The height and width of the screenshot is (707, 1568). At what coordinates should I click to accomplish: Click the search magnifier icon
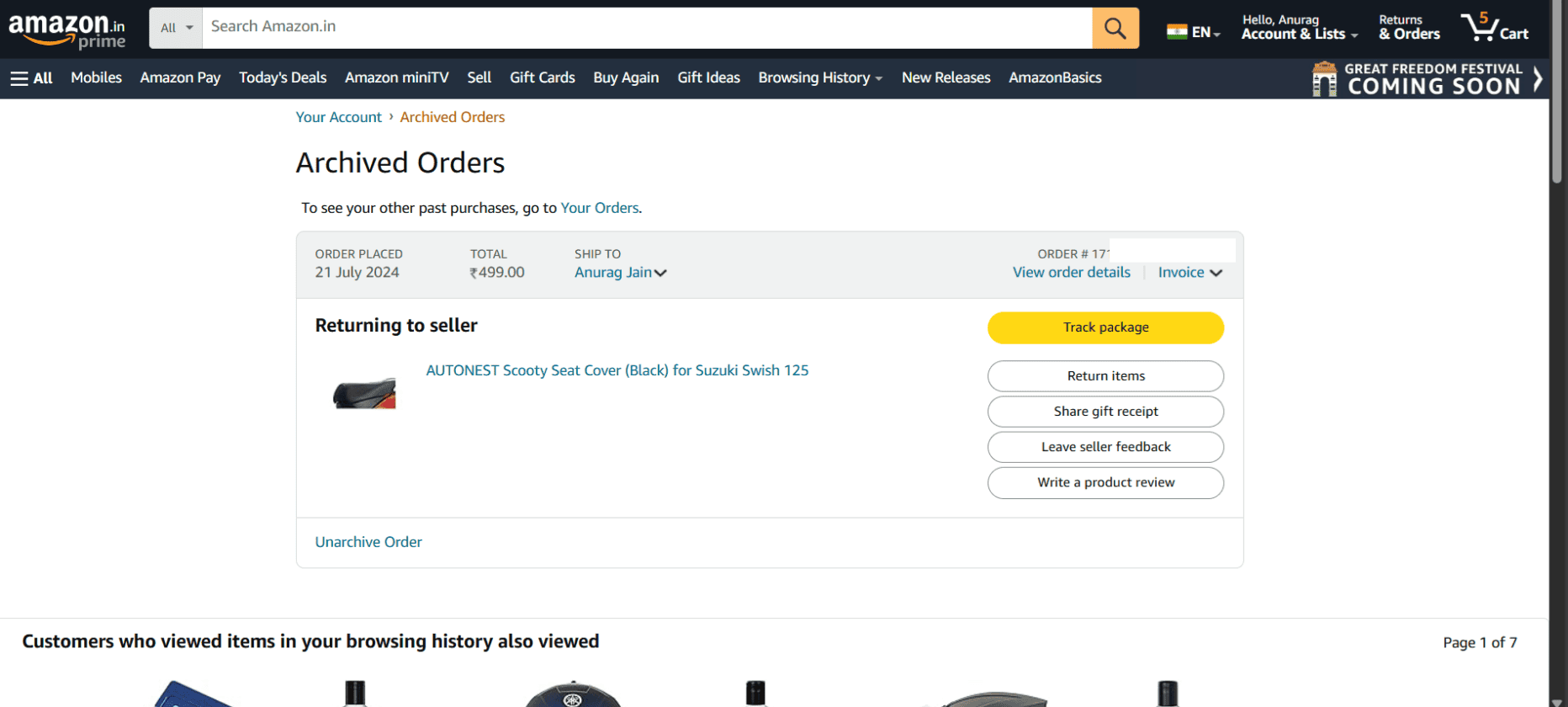[1115, 27]
